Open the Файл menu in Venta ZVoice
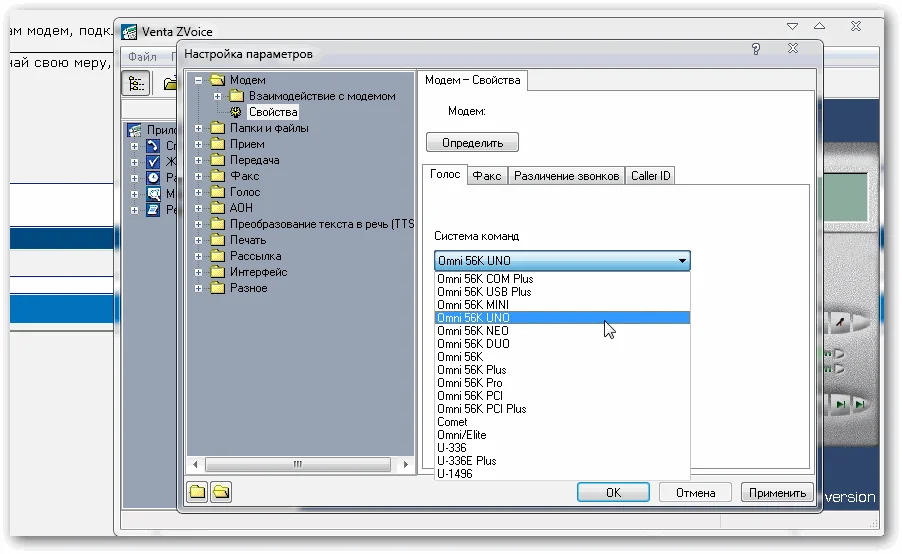The width and height of the screenshot is (902, 554). point(142,56)
